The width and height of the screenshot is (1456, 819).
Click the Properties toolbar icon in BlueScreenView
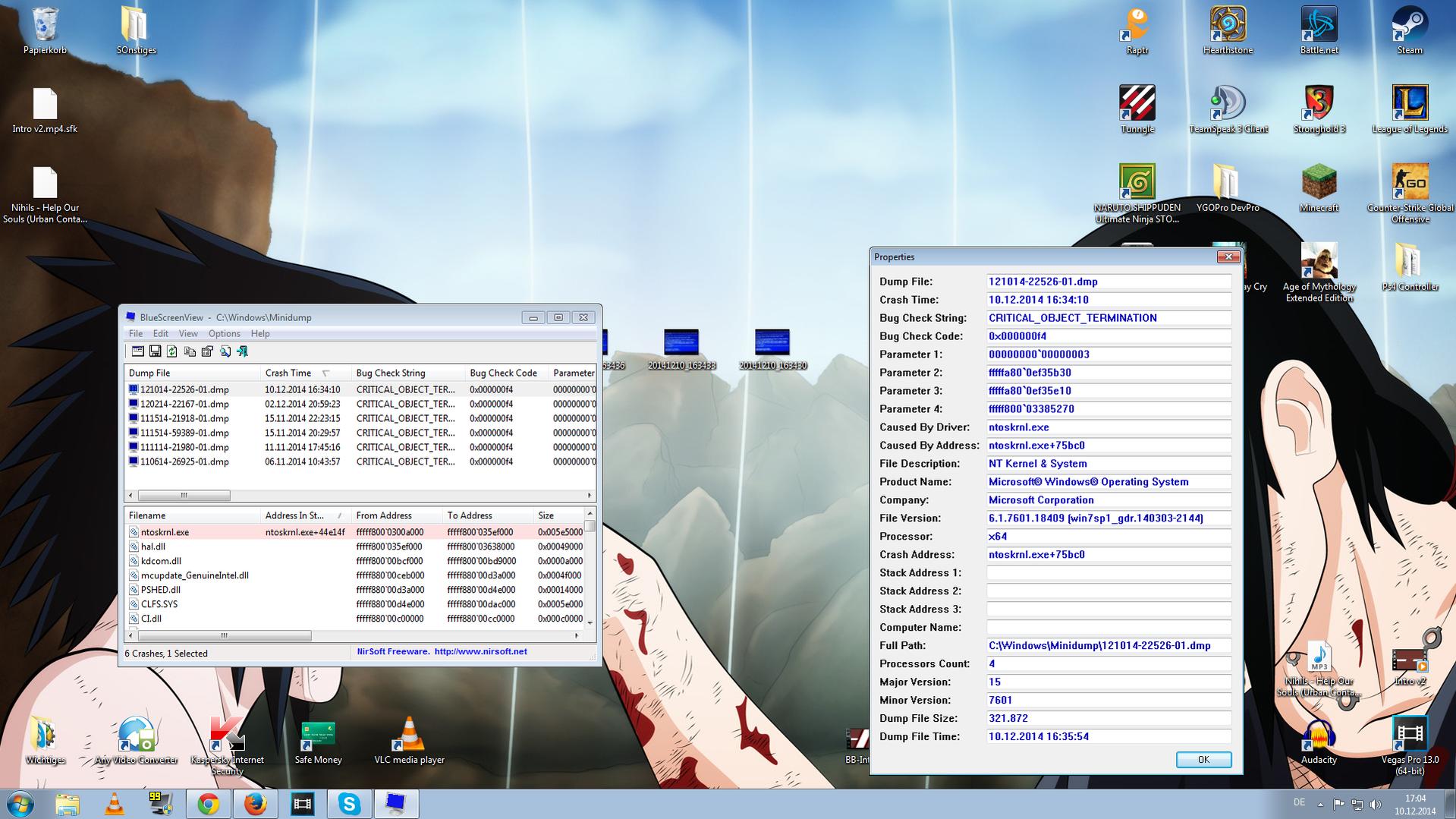(207, 351)
